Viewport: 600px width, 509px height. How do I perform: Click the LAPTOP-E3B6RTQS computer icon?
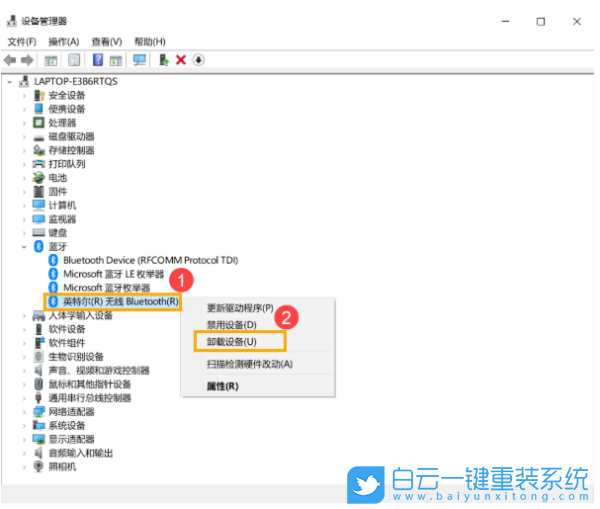pos(24,82)
